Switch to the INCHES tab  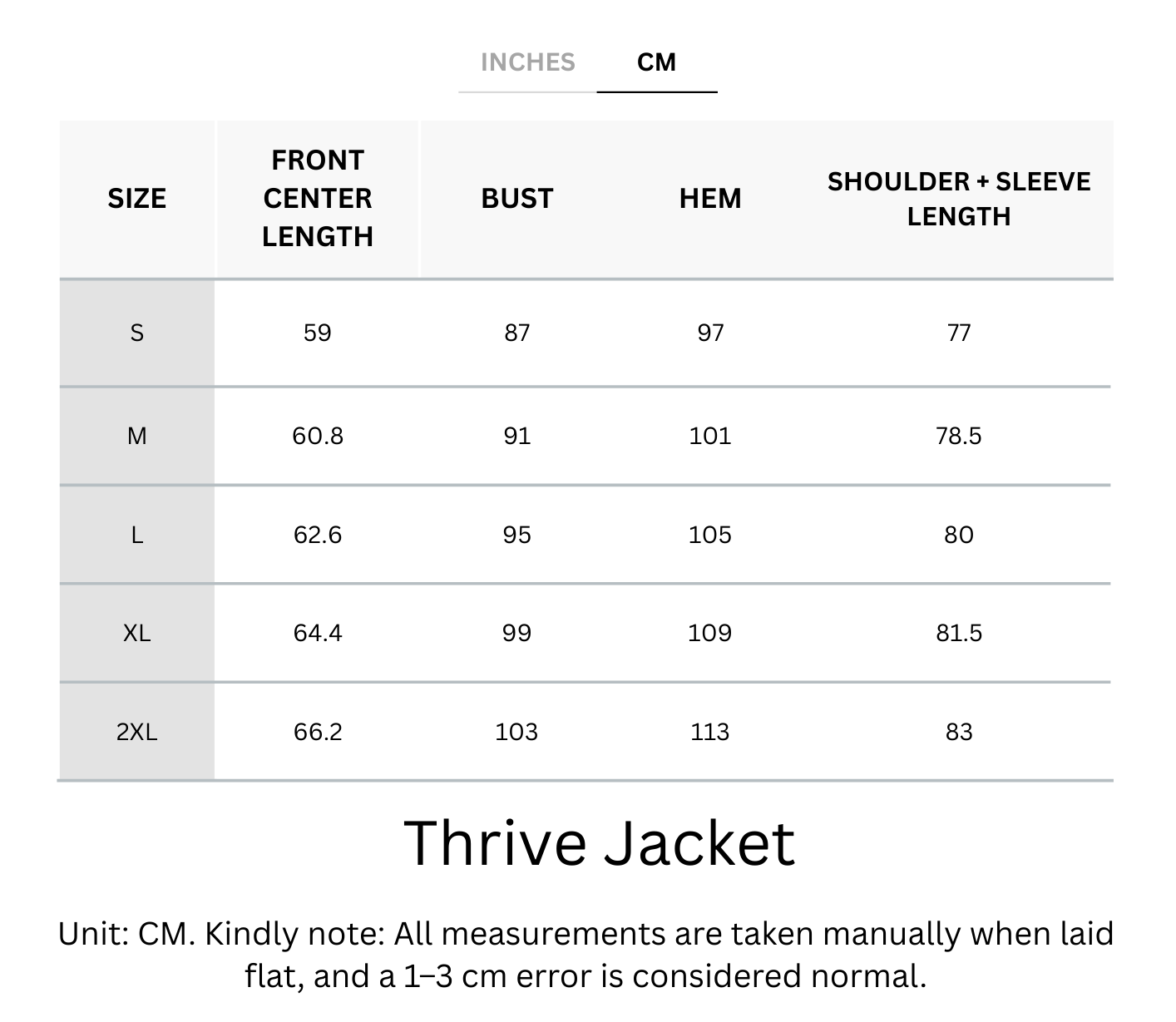coord(527,62)
